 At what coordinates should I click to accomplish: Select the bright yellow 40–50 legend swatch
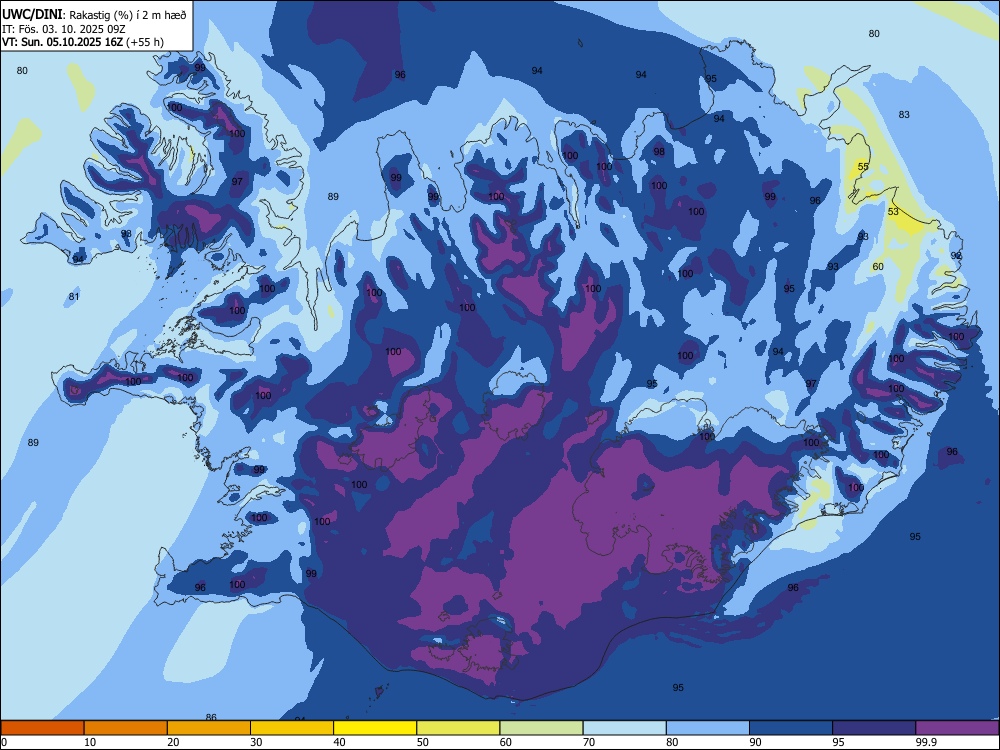click(x=375, y=728)
